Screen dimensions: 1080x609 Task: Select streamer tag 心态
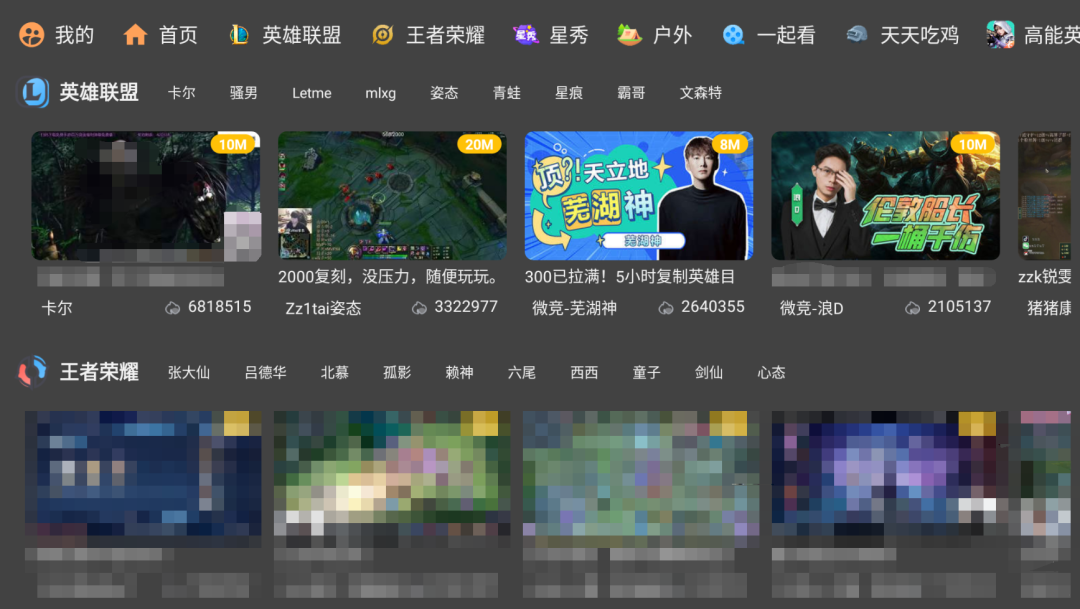(x=771, y=373)
